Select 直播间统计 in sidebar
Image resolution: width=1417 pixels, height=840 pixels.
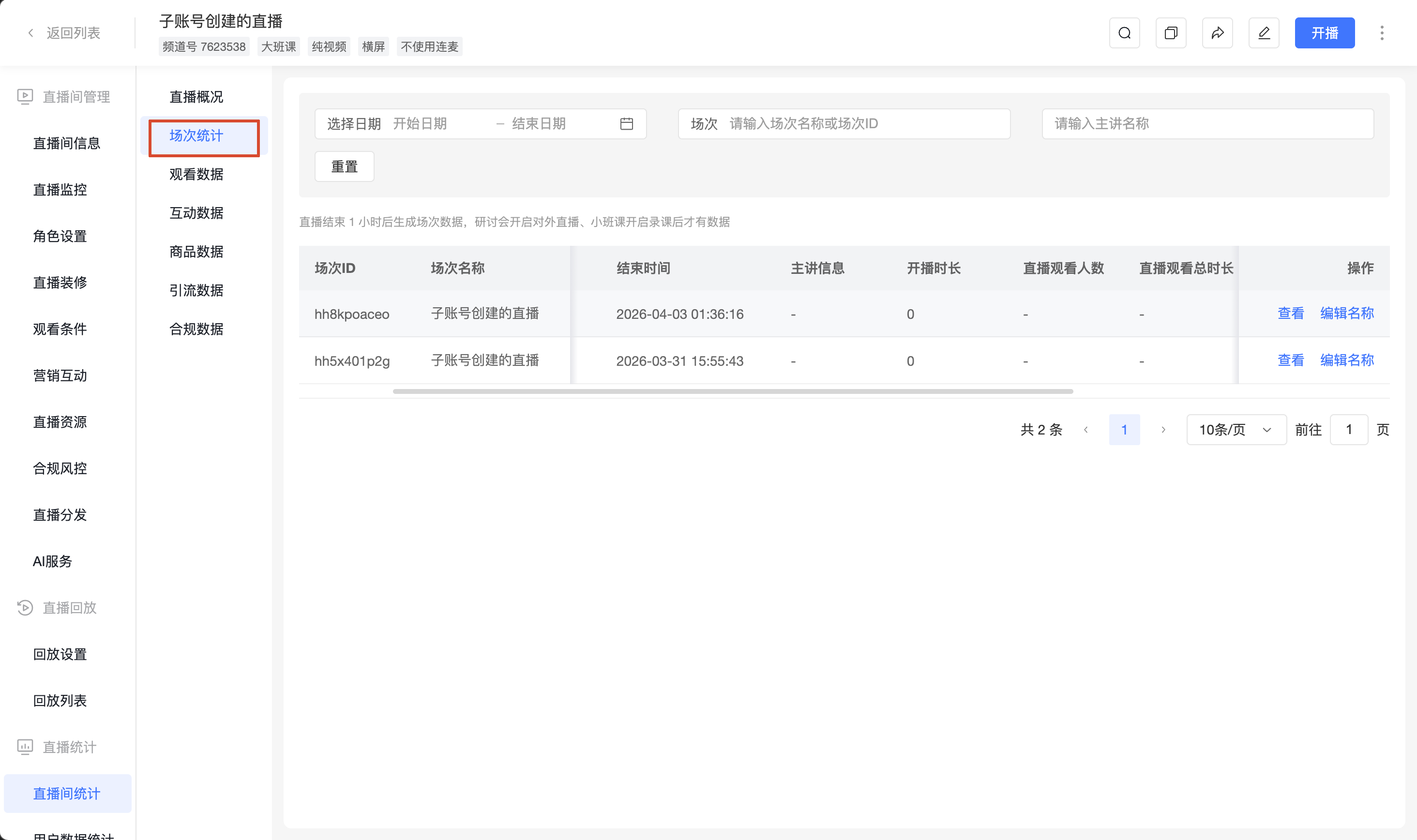tap(67, 793)
